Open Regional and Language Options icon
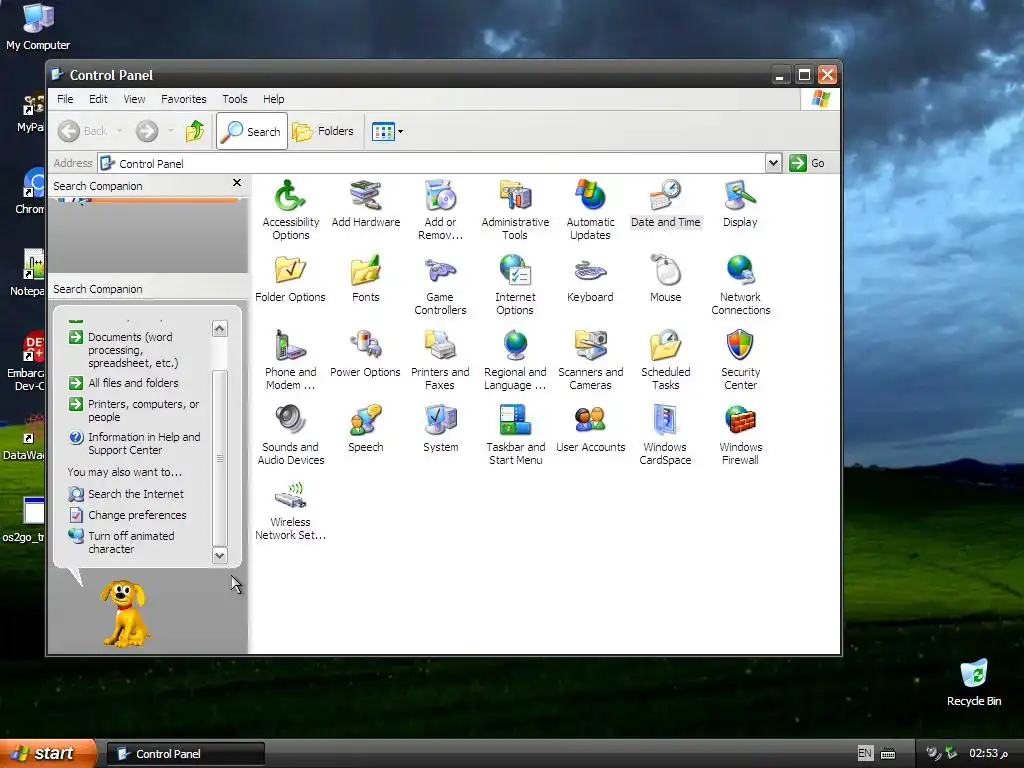 point(515,360)
